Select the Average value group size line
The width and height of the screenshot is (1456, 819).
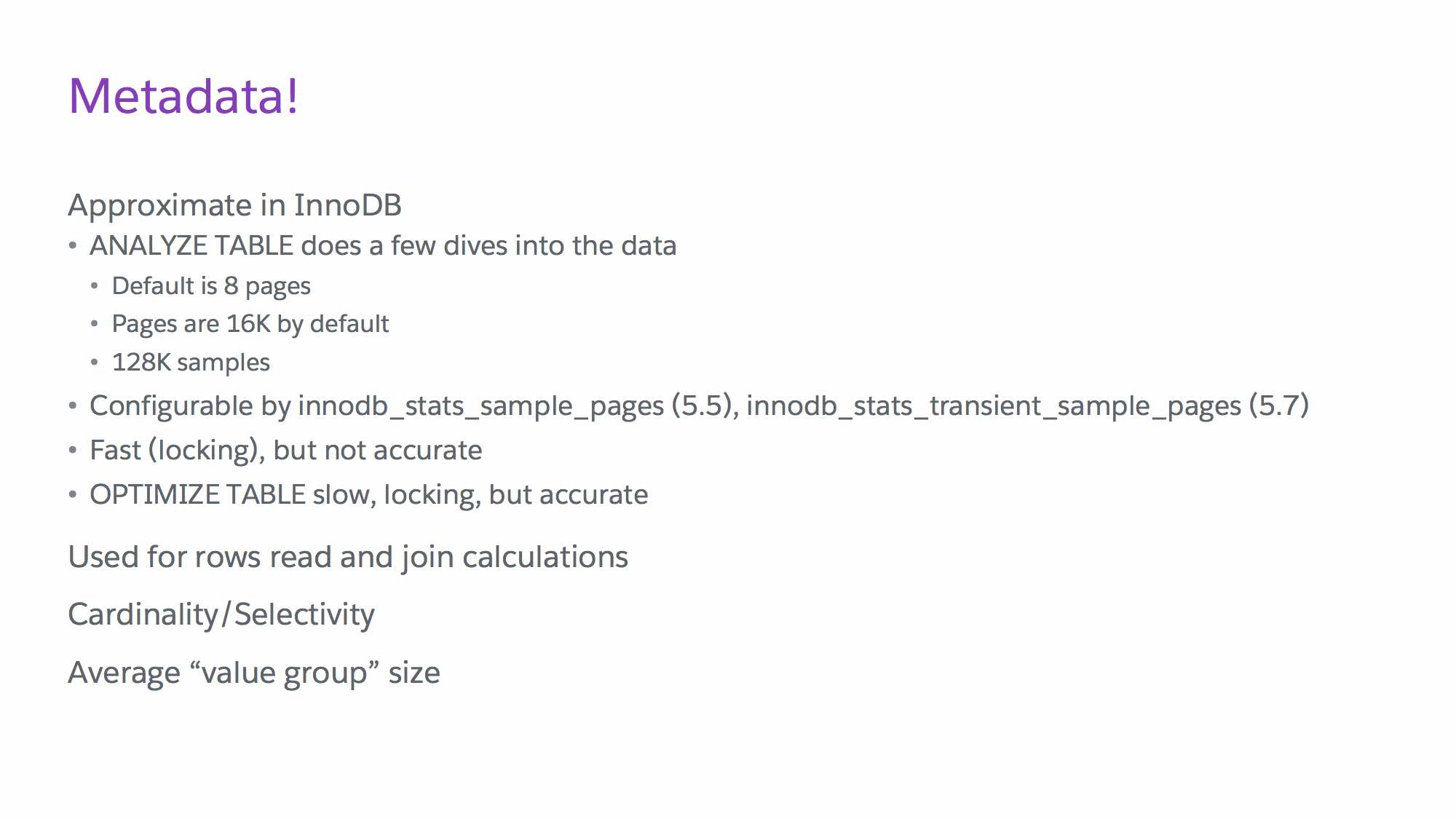[254, 673]
